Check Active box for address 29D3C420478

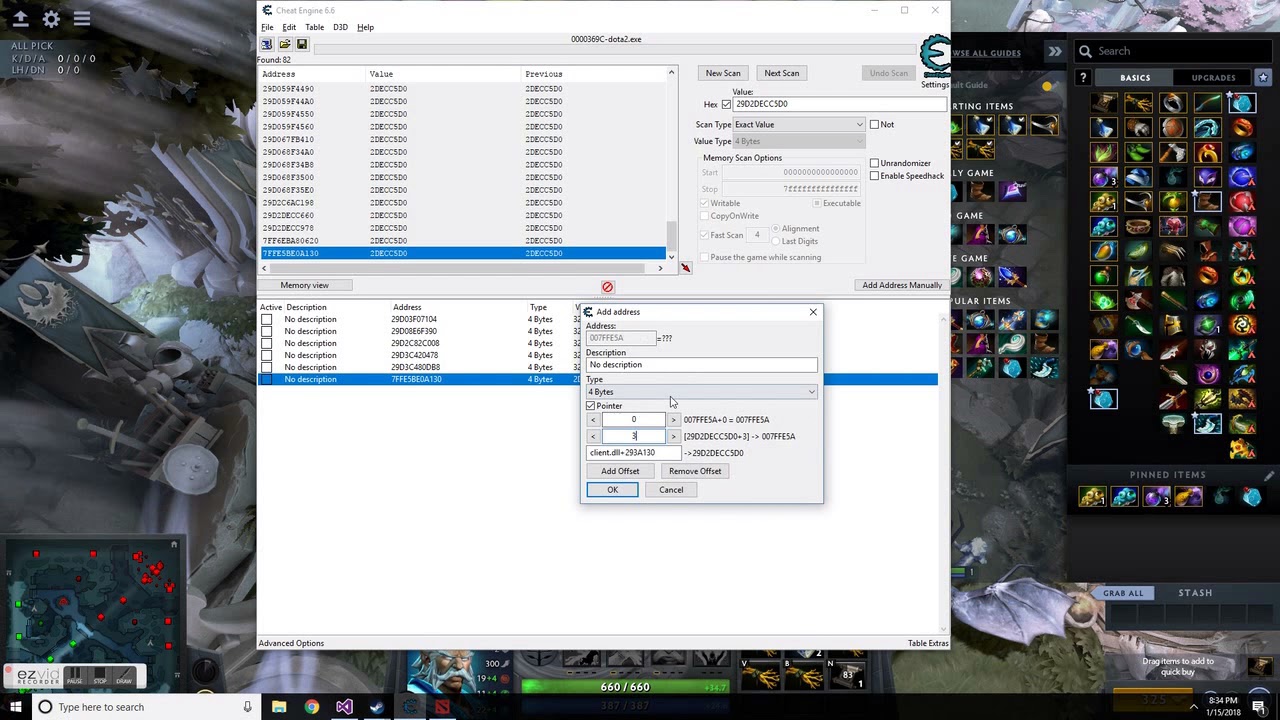[x=266, y=356]
